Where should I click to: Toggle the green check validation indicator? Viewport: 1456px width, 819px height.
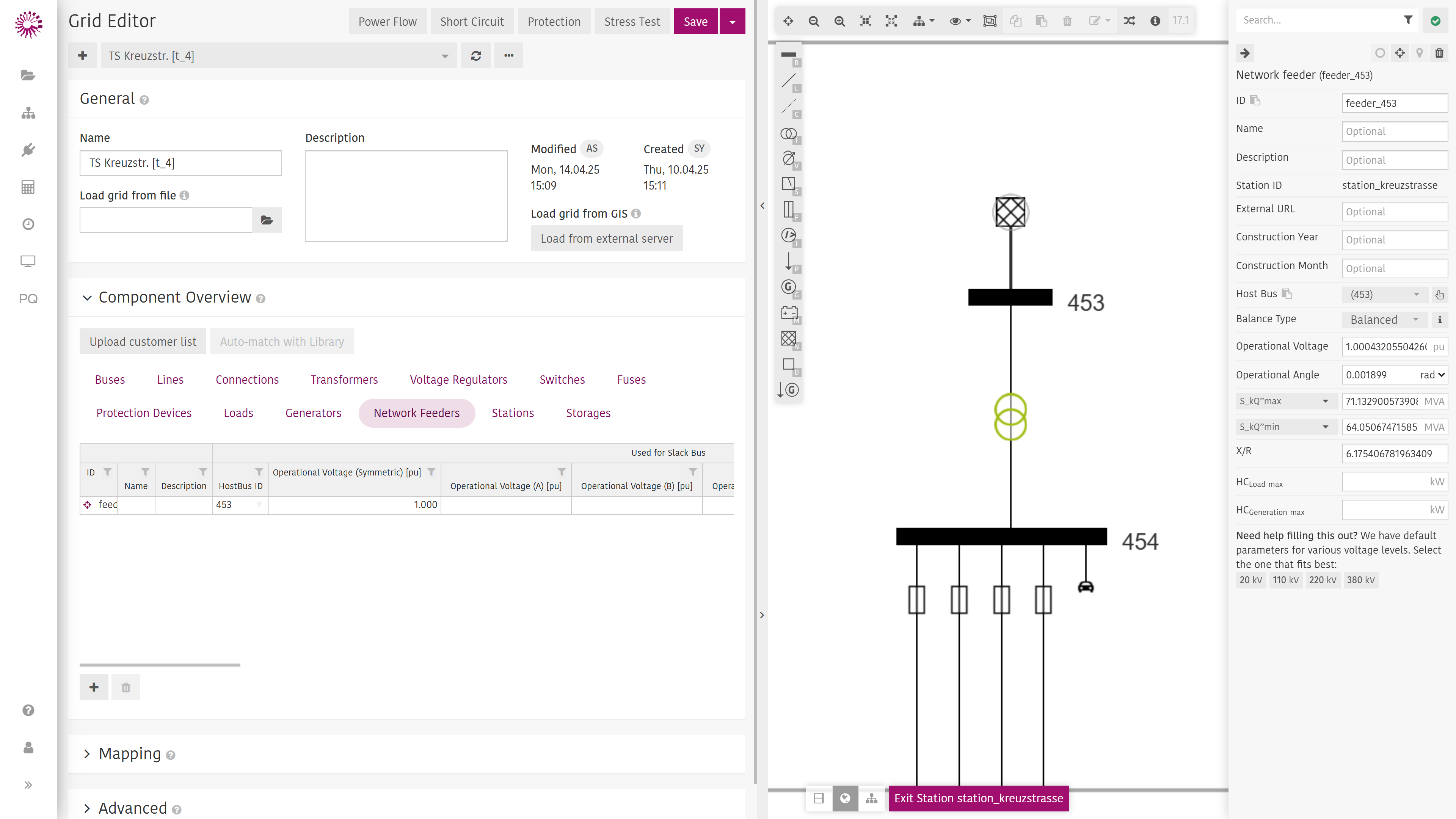click(1436, 21)
